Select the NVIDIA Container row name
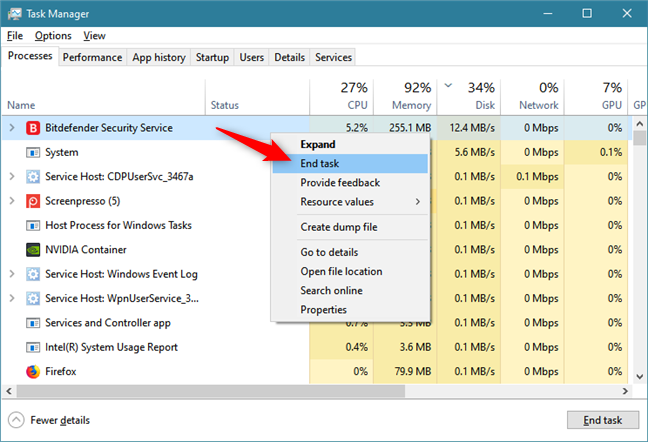Viewport: 648px width, 442px height. click(86, 250)
